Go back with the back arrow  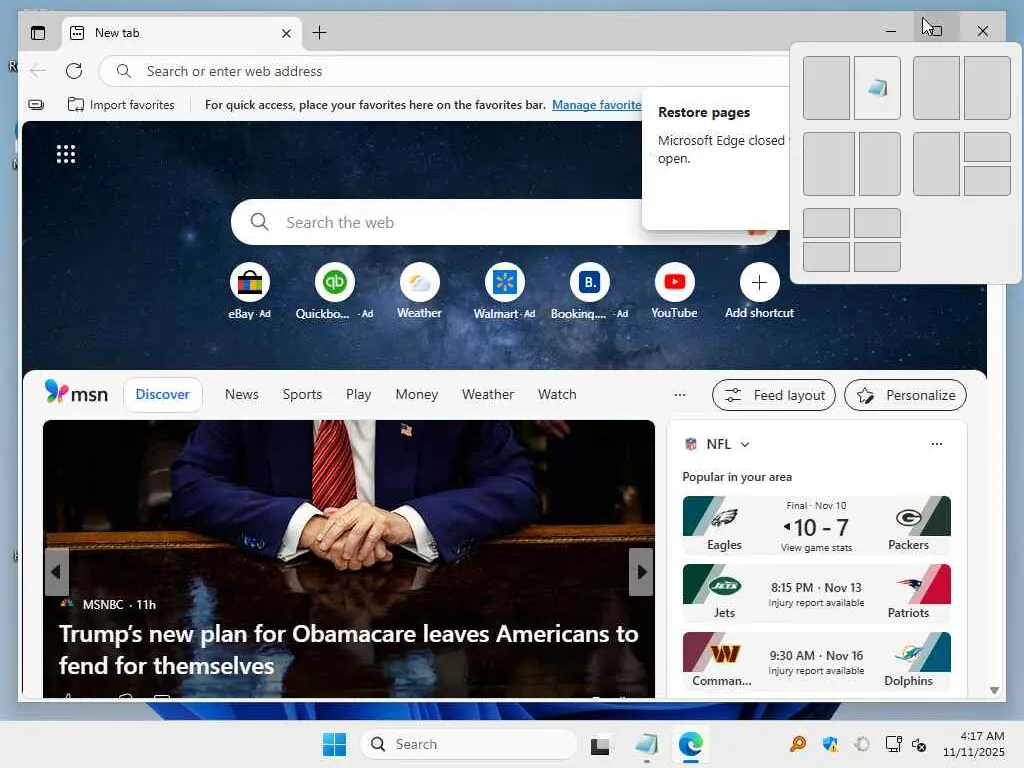[38, 71]
